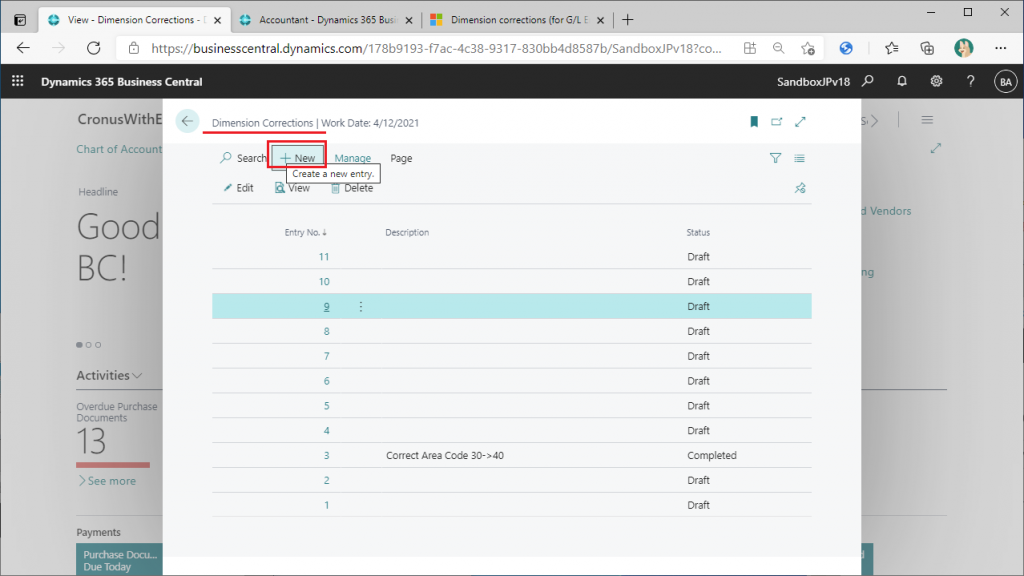Select the View - Dimension Corrections browser tab

click(x=134, y=20)
